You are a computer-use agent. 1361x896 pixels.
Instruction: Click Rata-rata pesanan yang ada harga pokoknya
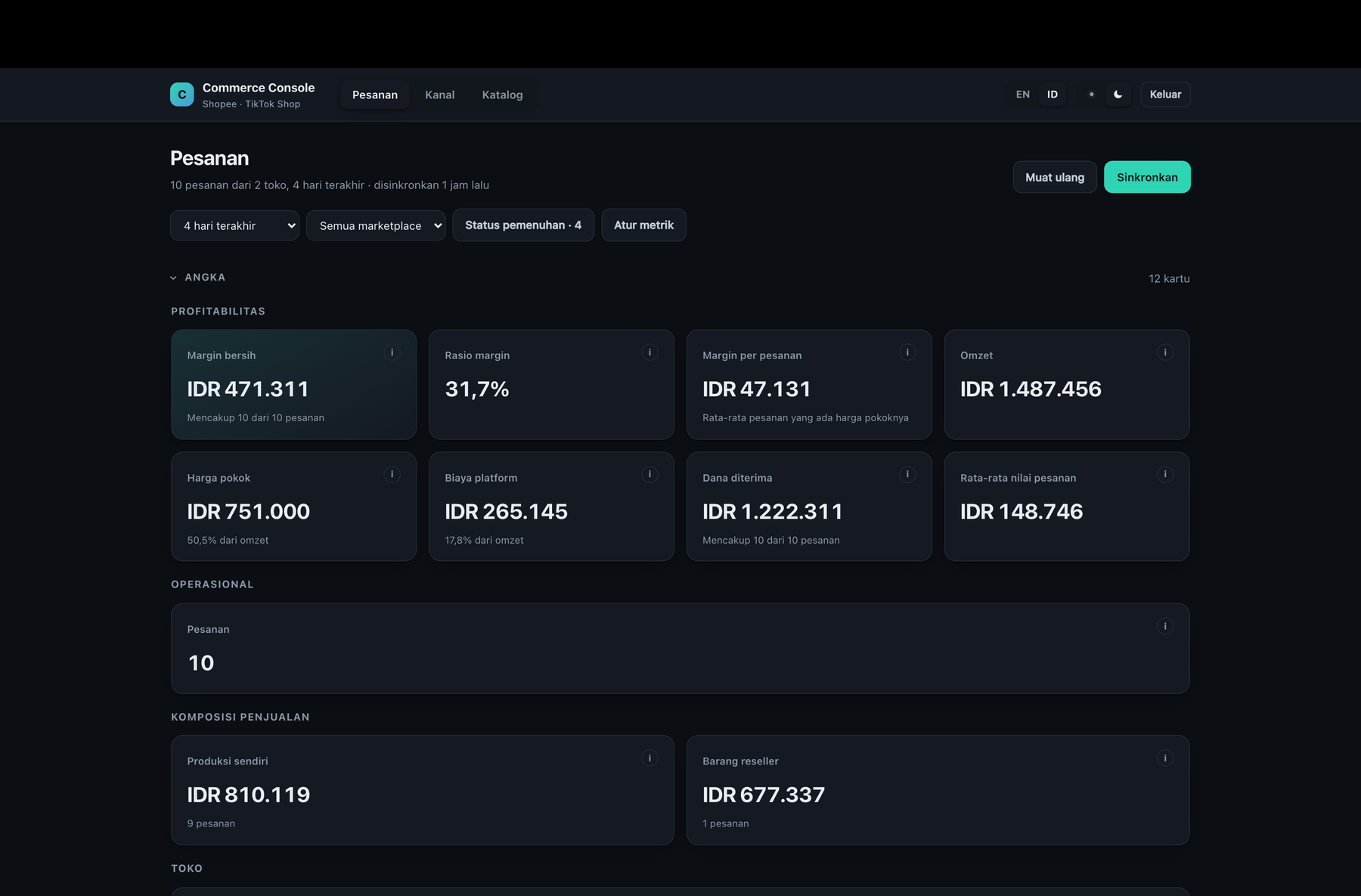tap(805, 418)
